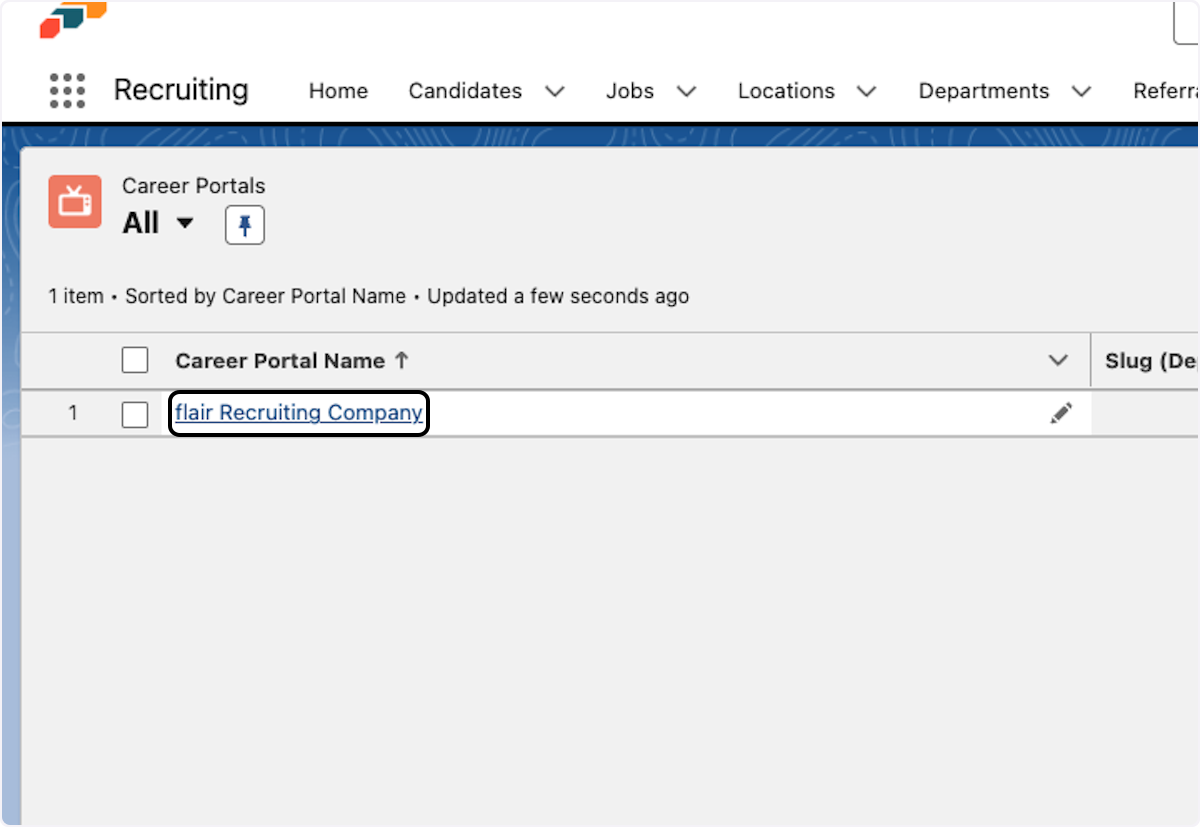
Task: Go to the Locations tab
Action: pos(786,91)
